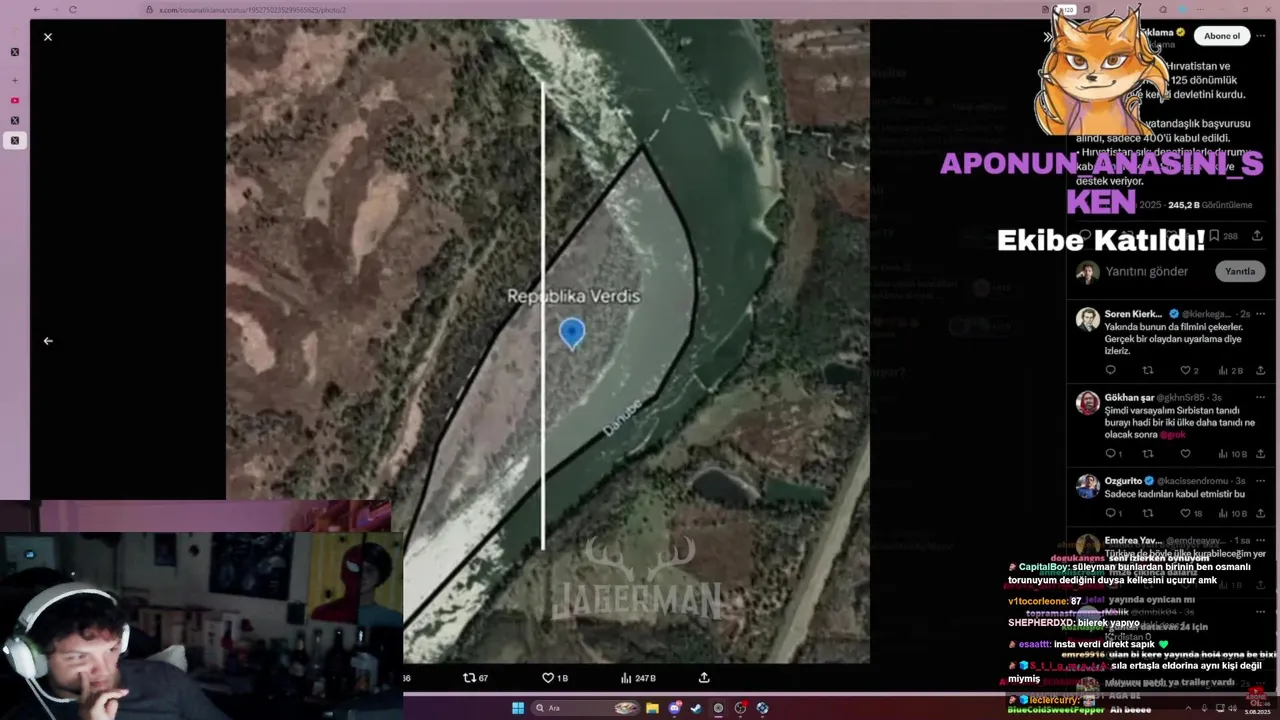The height and width of the screenshot is (720, 1280).
Task: View stats 10B on Ozgurito comment
Action: click(1232, 514)
